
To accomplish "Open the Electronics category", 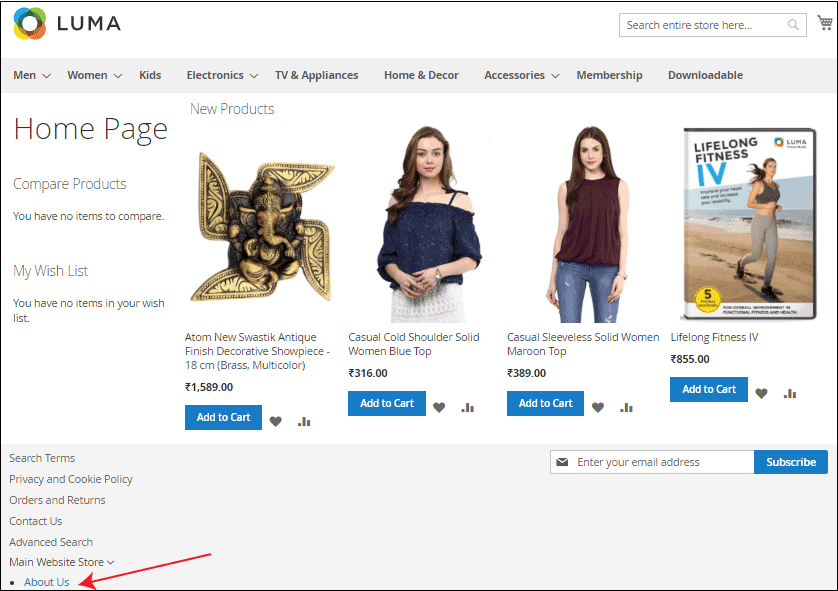I will coord(215,75).
